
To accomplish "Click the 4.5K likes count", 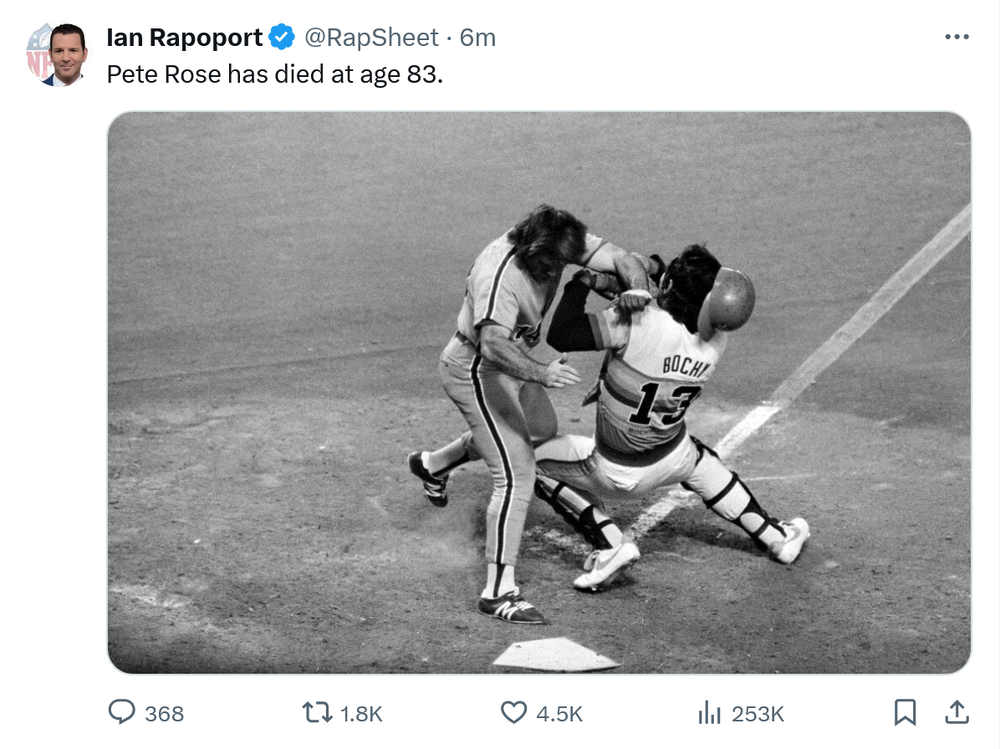I will (559, 713).
